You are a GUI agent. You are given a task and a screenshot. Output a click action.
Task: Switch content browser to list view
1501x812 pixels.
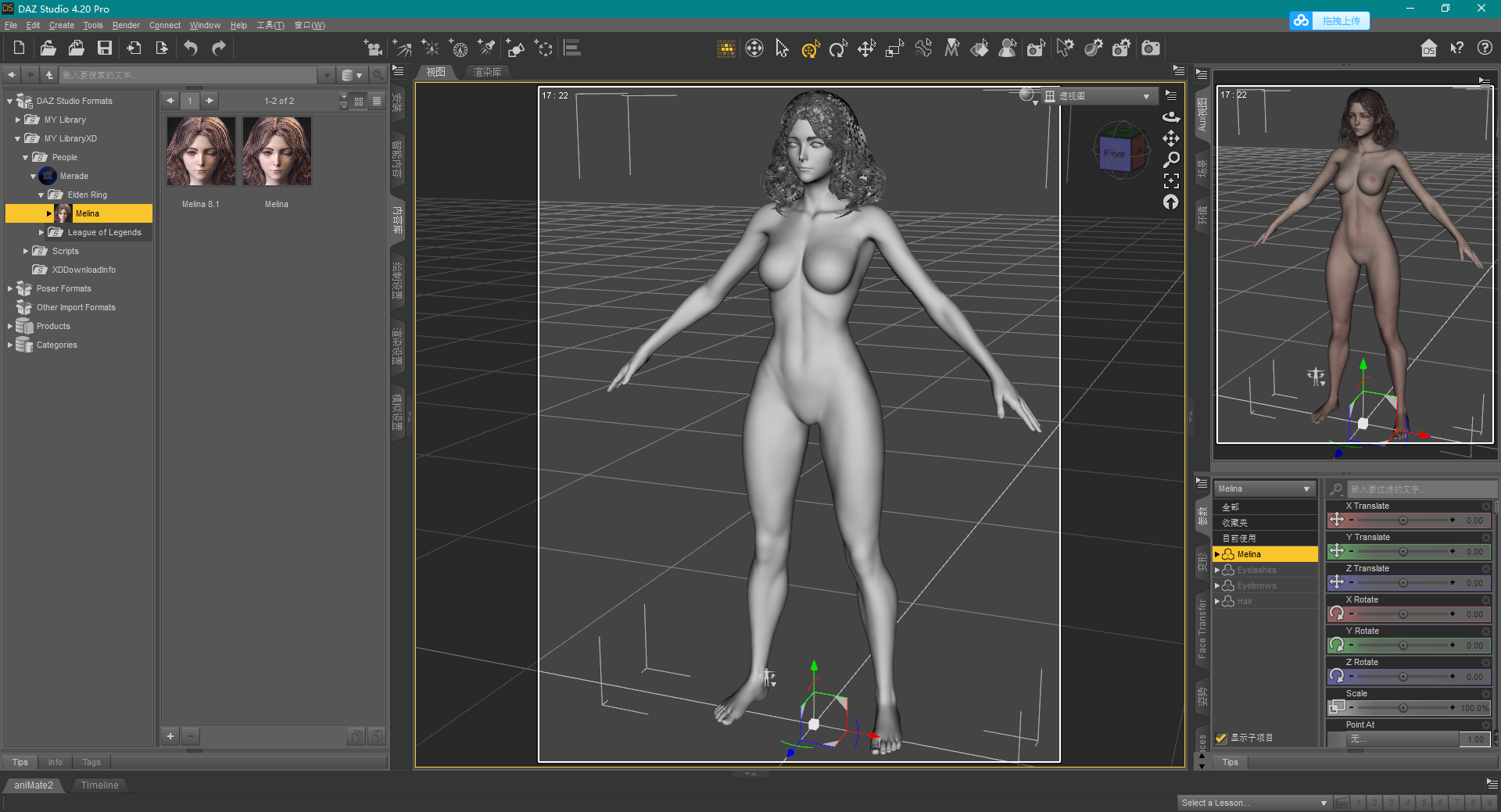tap(377, 101)
